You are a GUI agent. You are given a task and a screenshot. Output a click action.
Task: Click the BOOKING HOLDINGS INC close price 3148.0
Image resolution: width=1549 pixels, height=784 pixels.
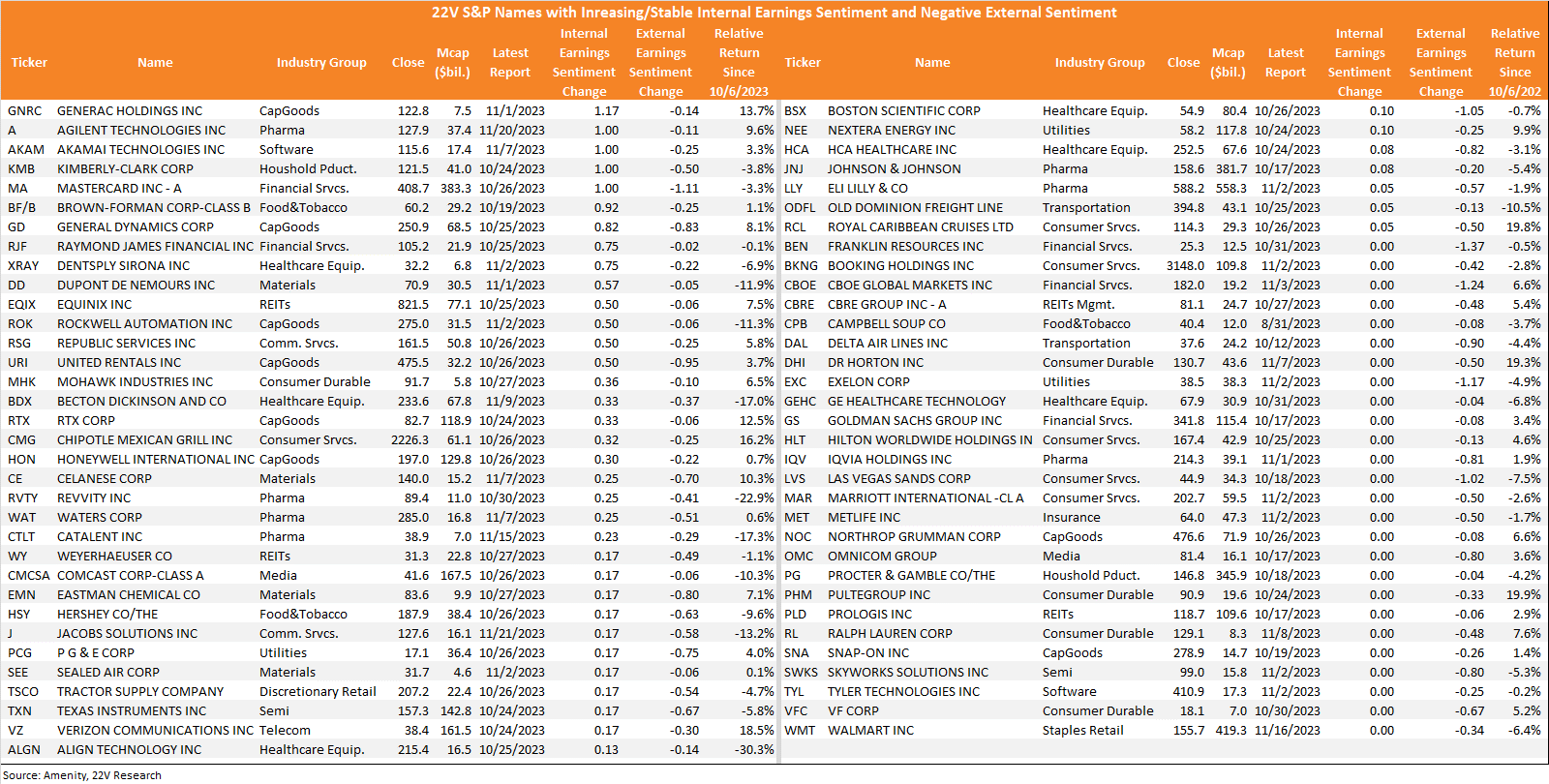tap(1185, 266)
